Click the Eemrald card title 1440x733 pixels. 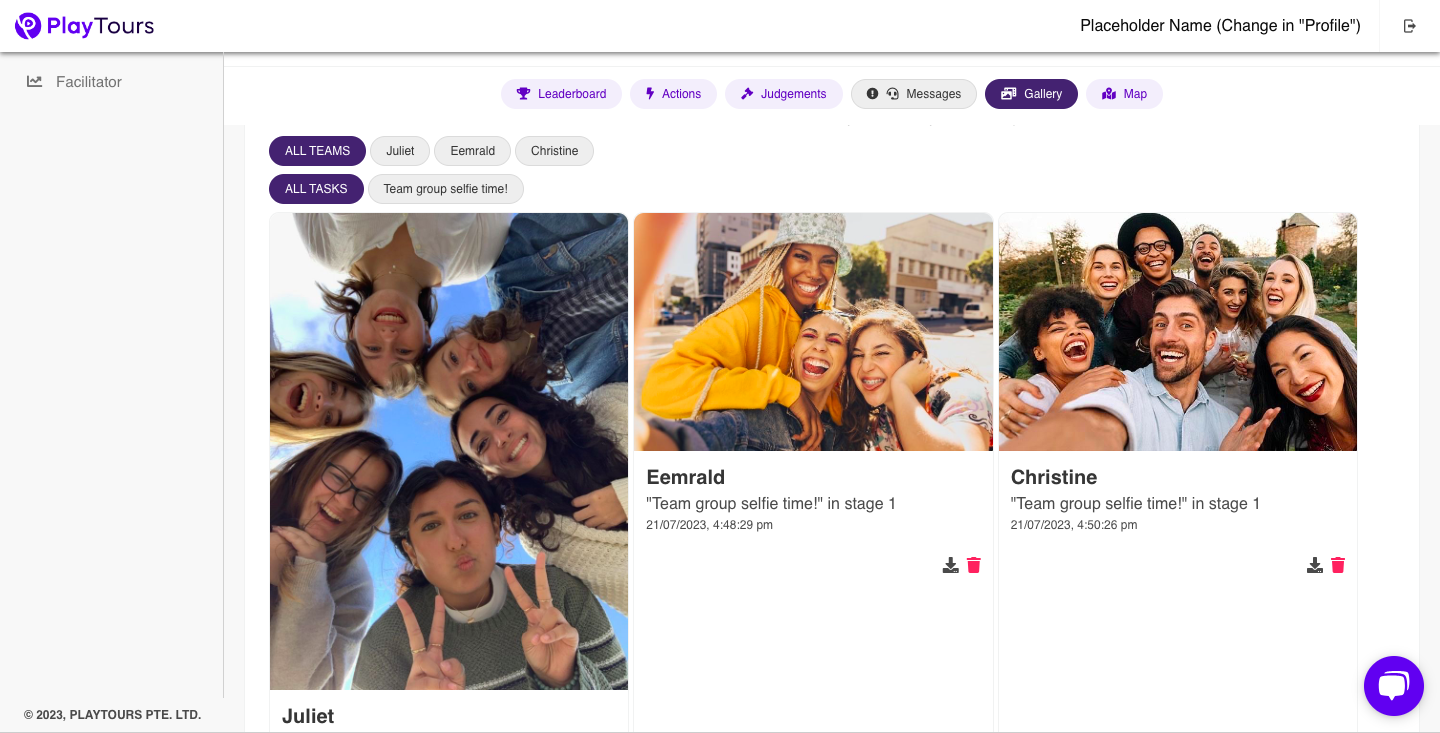tap(686, 477)
